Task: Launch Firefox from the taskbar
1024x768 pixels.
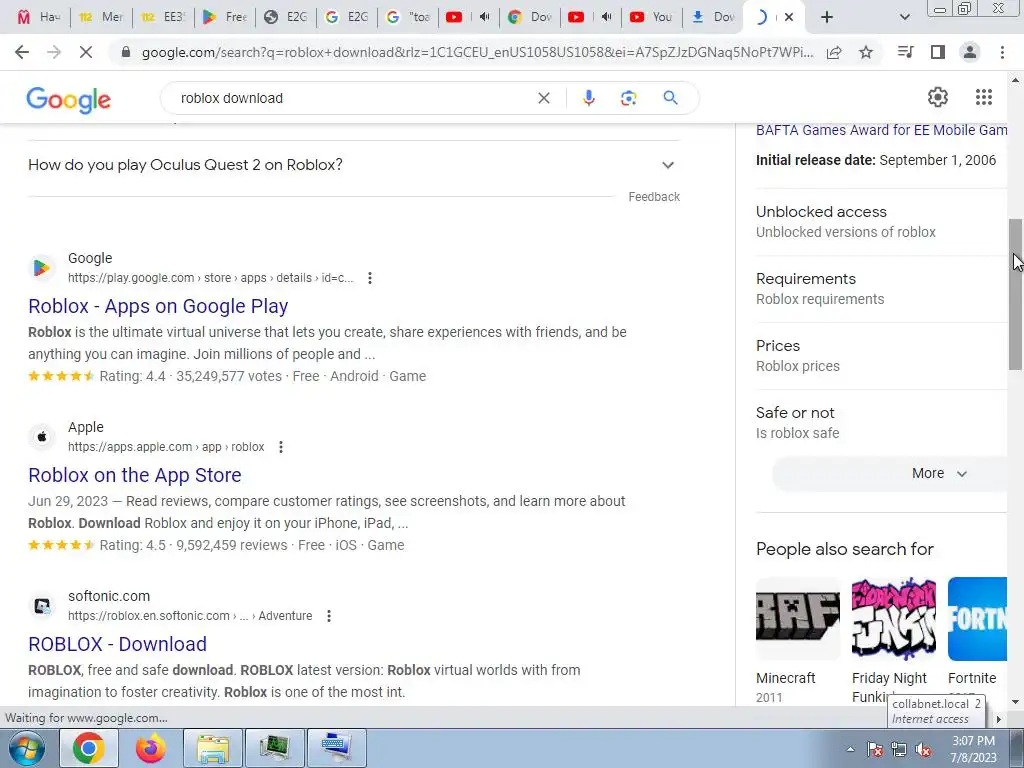Action: coord(151,748)
